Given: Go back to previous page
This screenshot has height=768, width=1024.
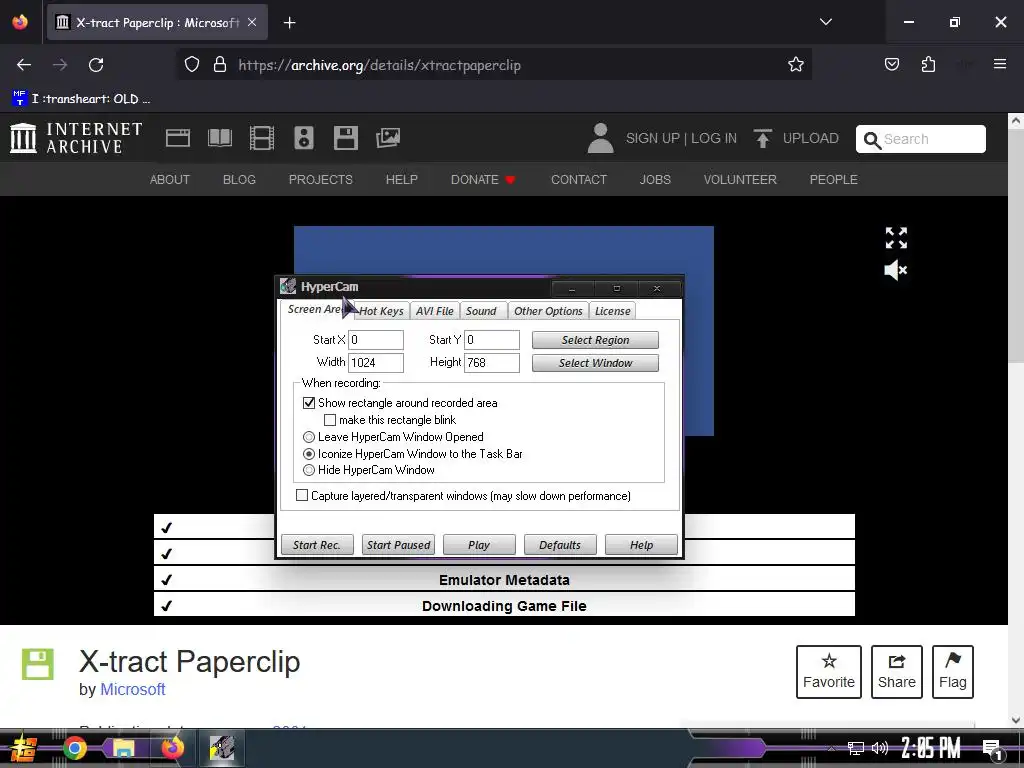Looking at the screenshot, I should tap(24, 65).
